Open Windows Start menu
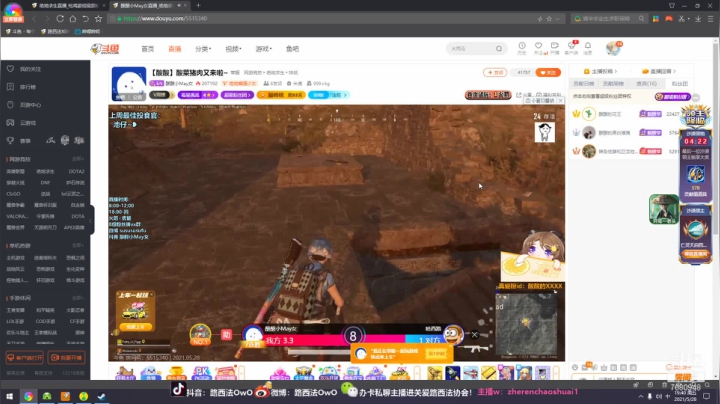The height and width of the screenshot is (404, 720). 9,396
